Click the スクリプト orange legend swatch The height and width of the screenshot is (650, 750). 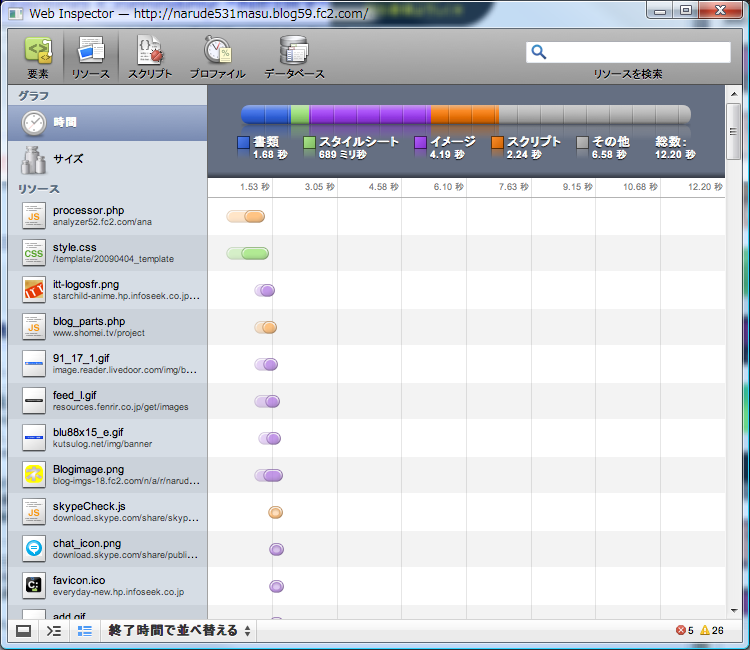(497, 142)
